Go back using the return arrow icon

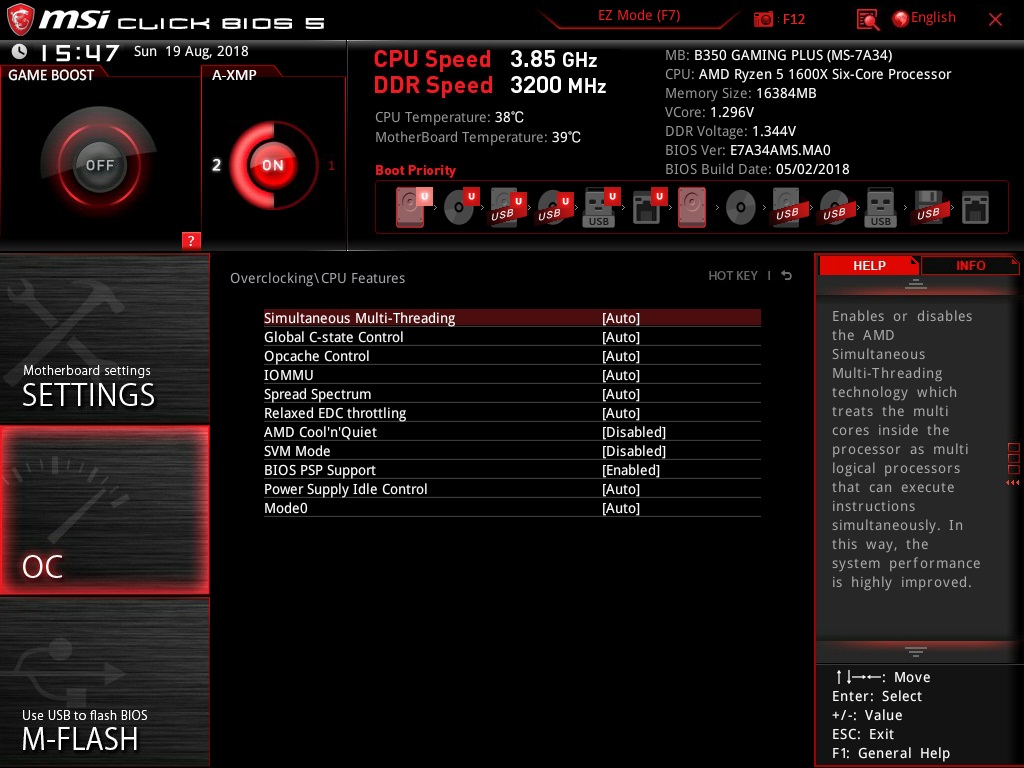pyautogui.click(x=786, y=276)
